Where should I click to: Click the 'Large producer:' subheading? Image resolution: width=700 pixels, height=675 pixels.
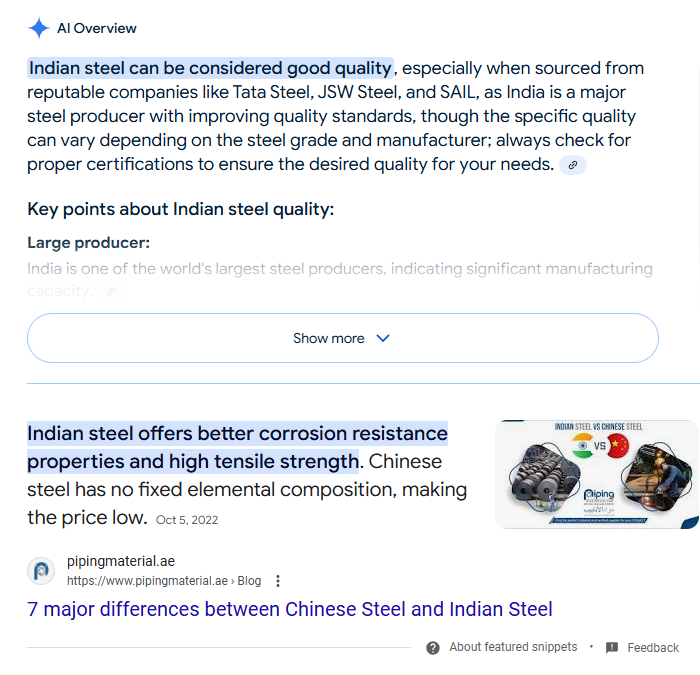pyautogui.click(x=88, y=242)
